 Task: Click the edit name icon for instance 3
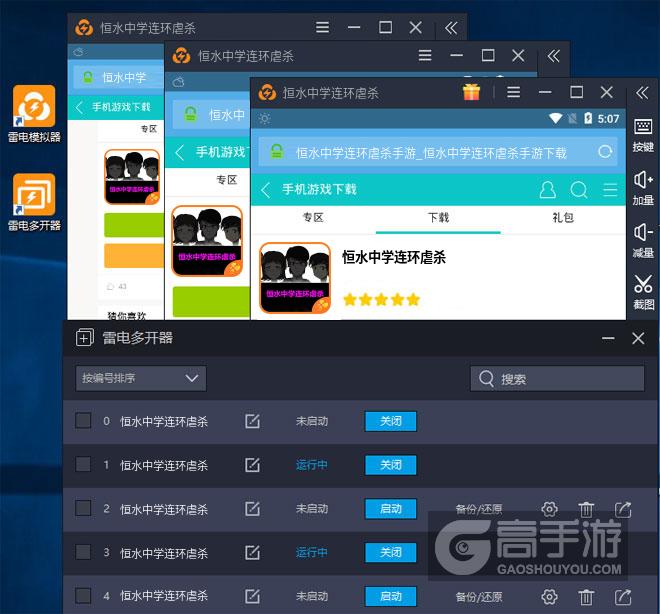coord(252,553)
